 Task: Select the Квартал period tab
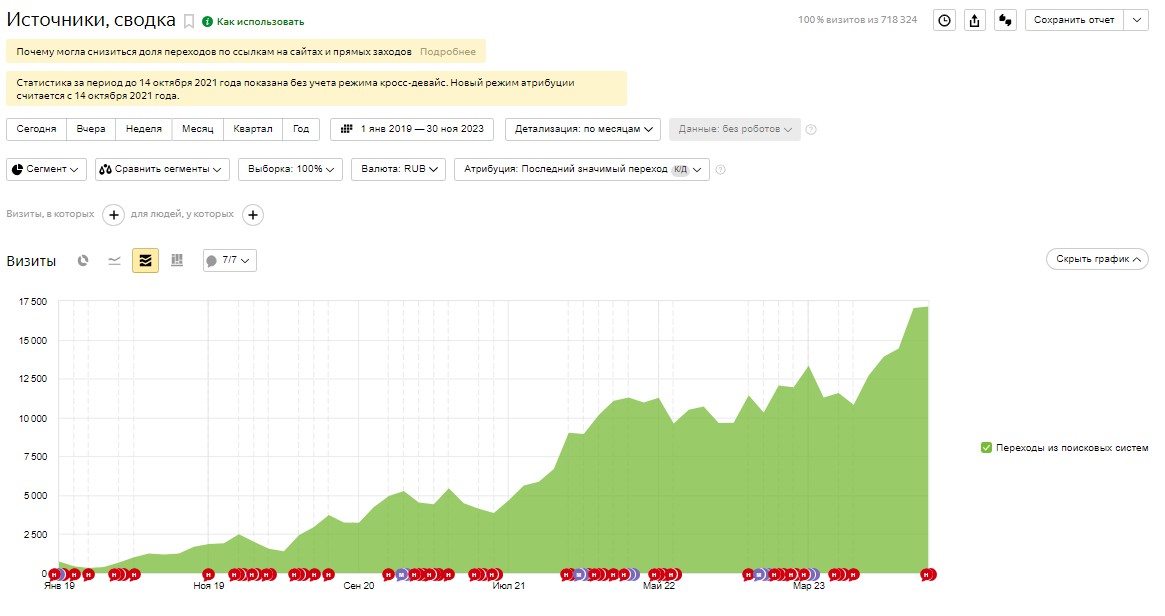coord(253,129)
